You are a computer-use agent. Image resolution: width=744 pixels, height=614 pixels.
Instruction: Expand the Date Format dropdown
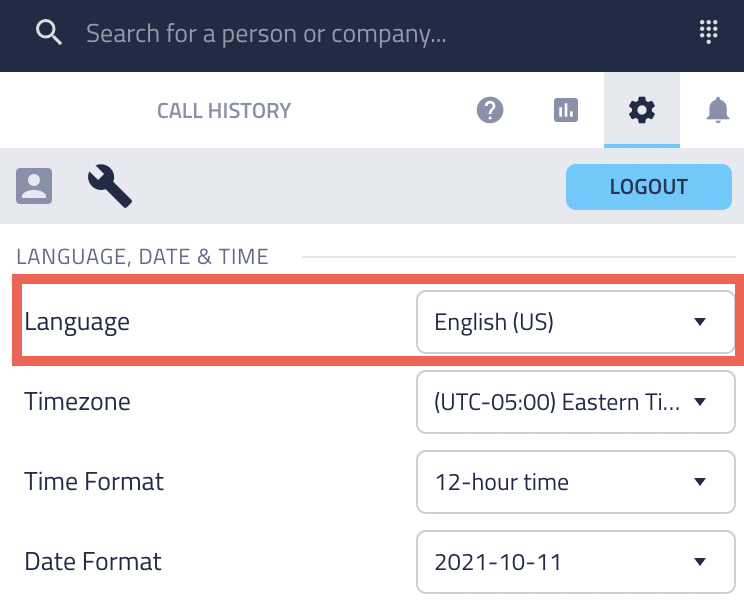pos(576,562)
